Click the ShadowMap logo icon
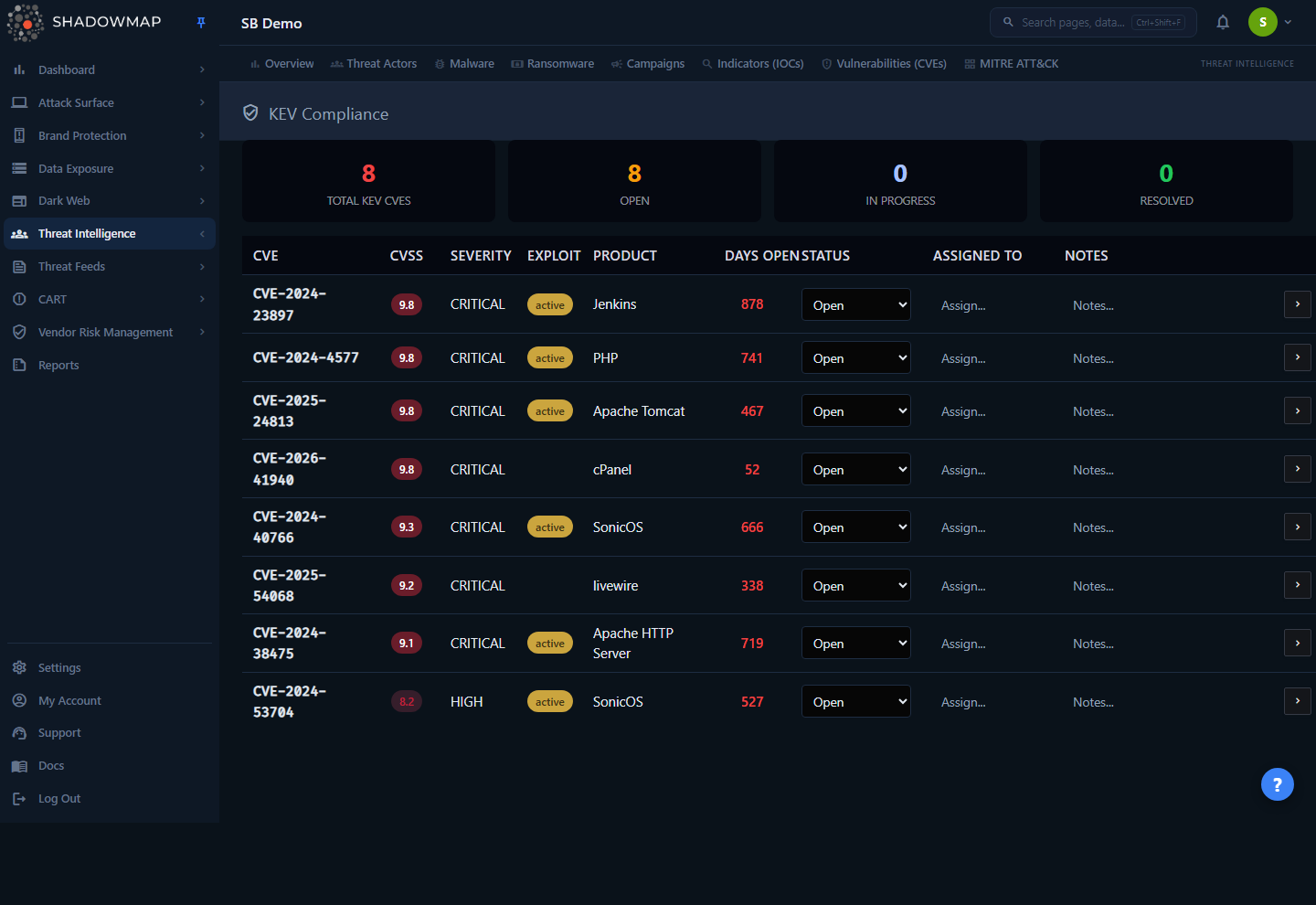Screen dimensions: 1316x905 click(x=25, y=23)
